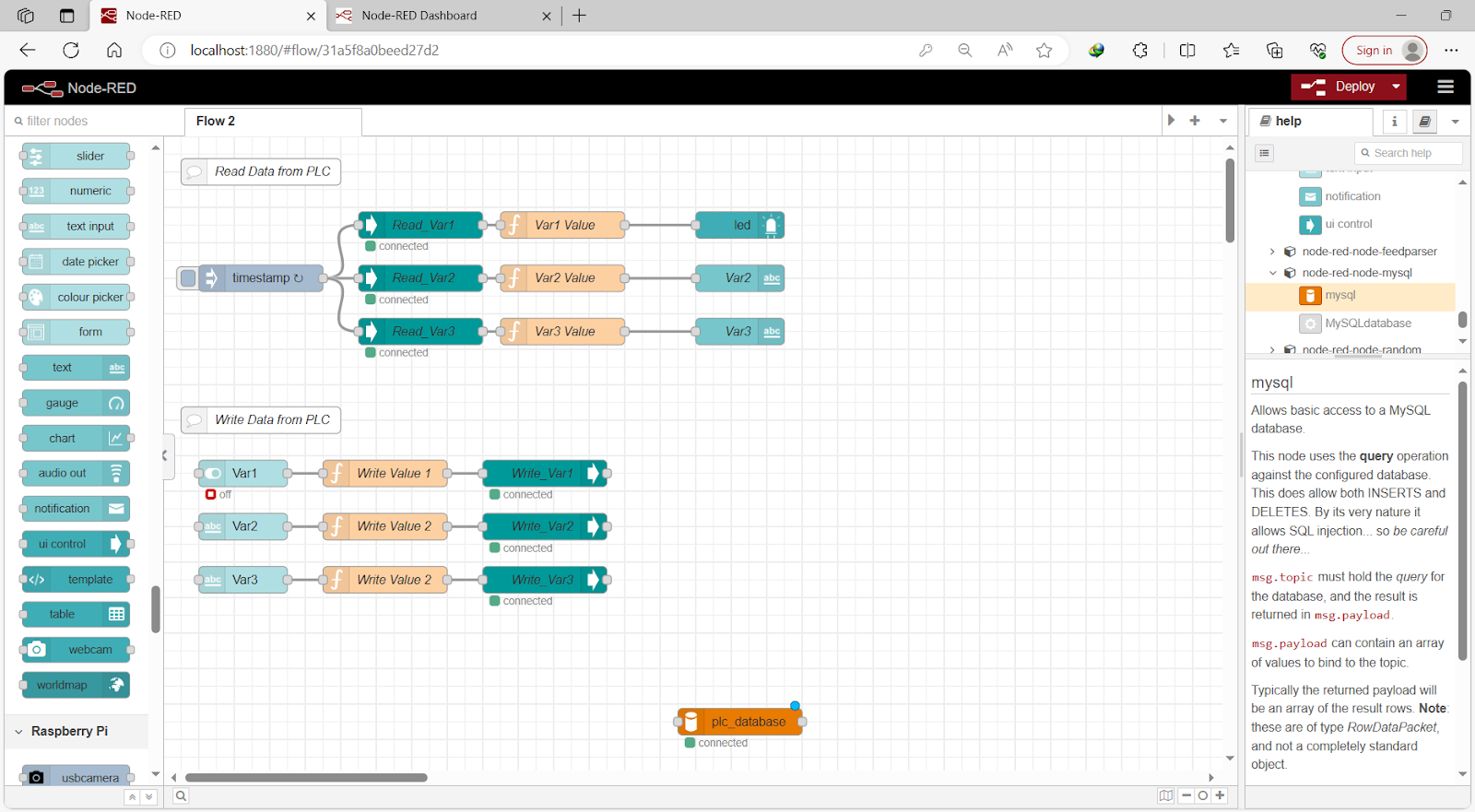The height and width of the screenshot is (812, 1475).
Task: Pick the slider node in palette
Action: coord(76,157)
